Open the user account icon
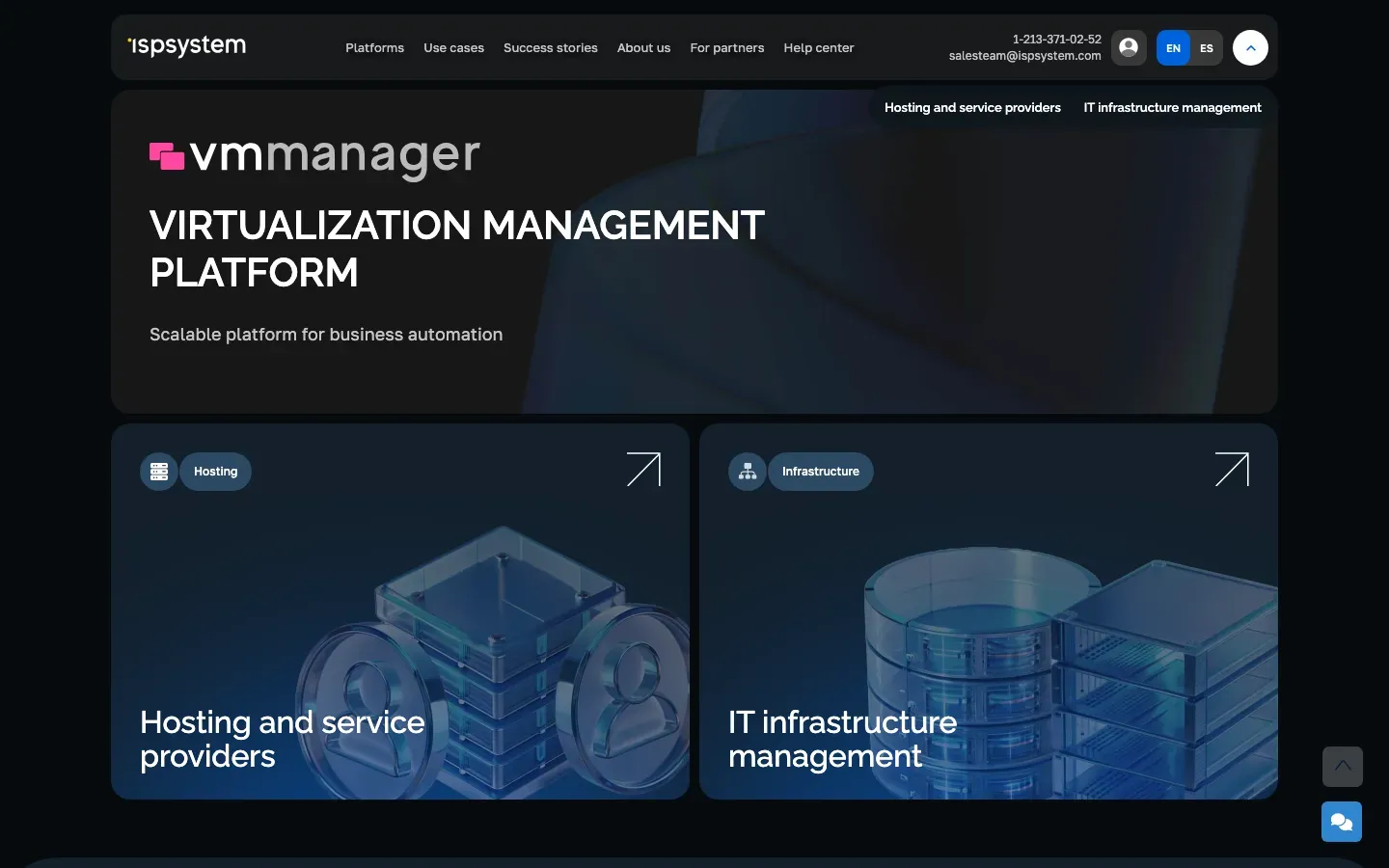 [1129, 47]
